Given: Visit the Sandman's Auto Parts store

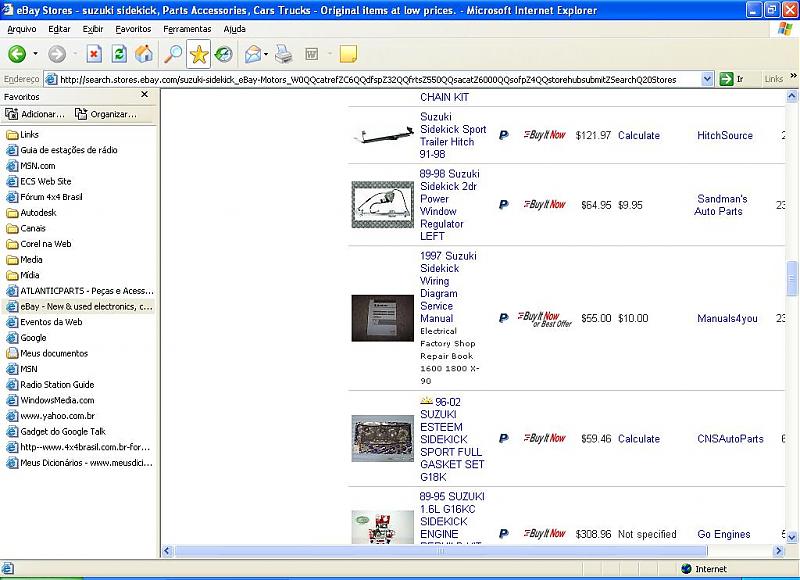Looking at the screenshot, I should pyautogui.click(x=720, y=205).
